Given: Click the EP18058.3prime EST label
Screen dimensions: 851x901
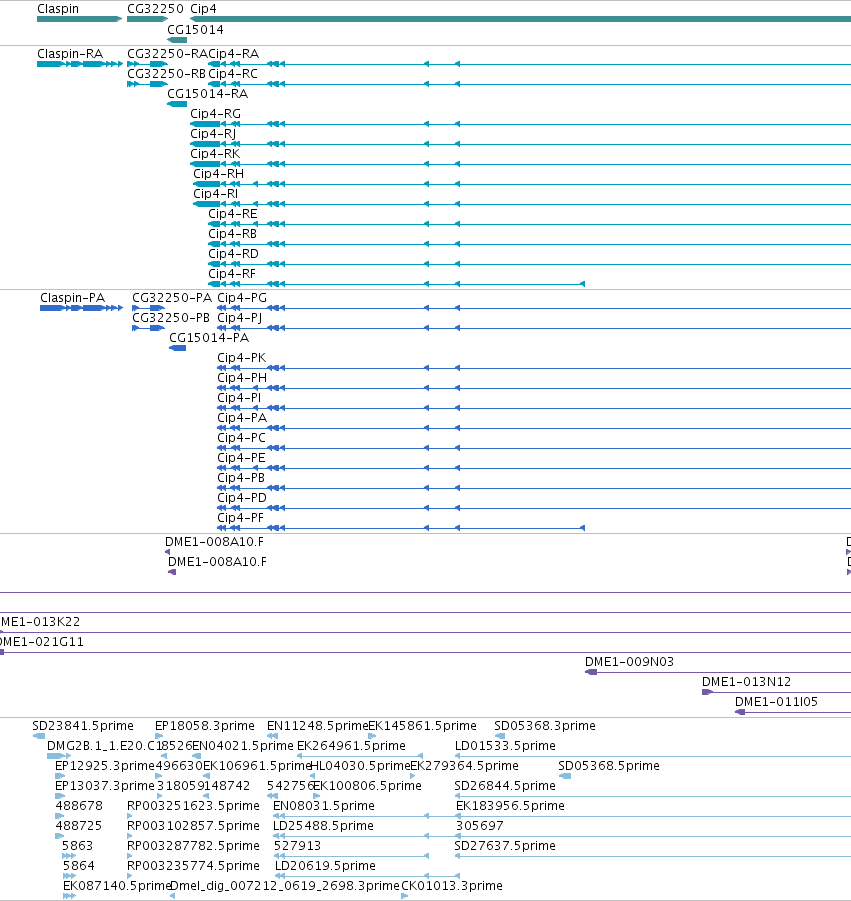Looking at the screenshot, I should (205, 726).
